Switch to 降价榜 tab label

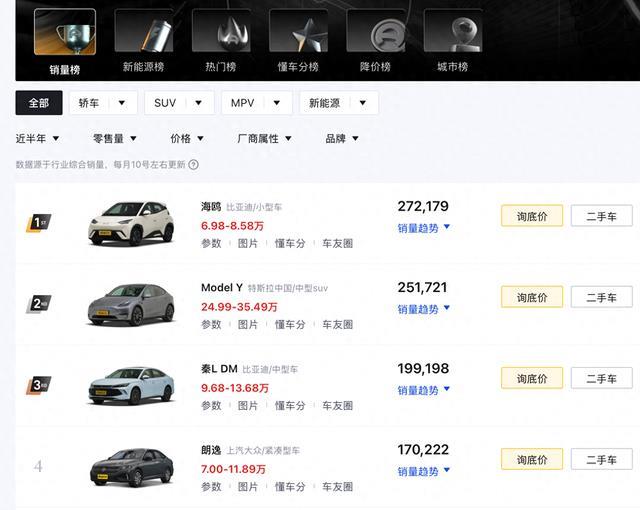click(x=375, y=67)
